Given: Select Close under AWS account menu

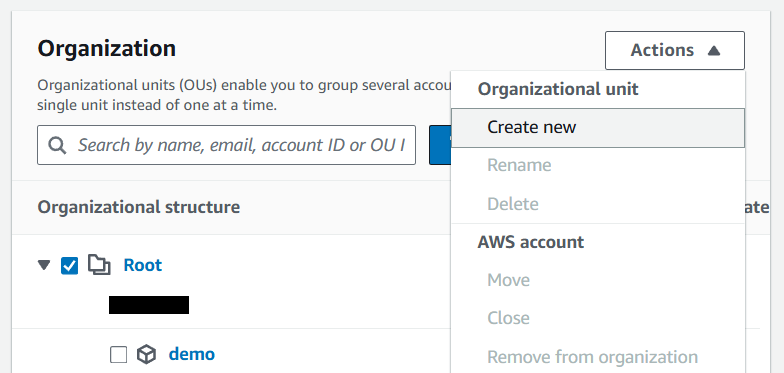Looking at the screenshot, I should click(508, 318).
